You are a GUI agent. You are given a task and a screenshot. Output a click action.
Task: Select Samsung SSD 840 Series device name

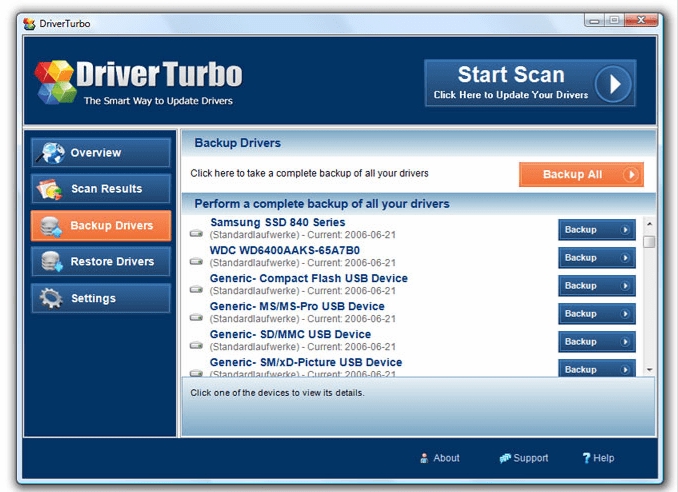278,222
